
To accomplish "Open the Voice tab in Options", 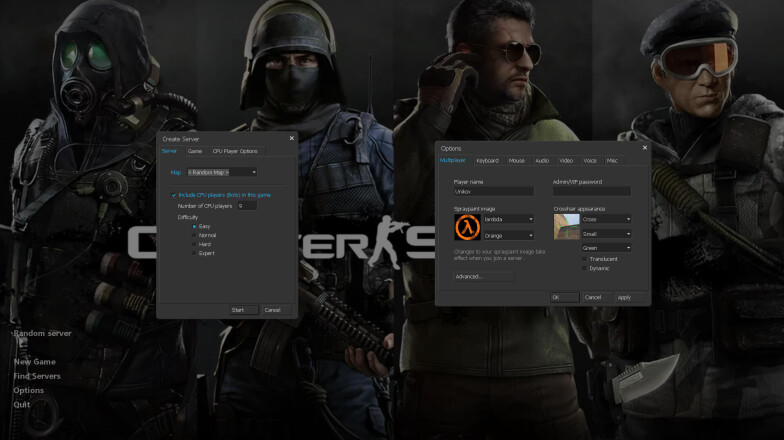I will (x=590, y=160).
